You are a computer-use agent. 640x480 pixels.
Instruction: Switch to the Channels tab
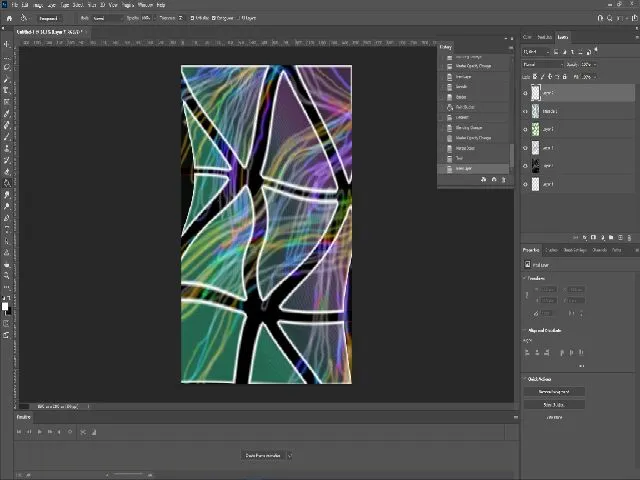point(599,250)
